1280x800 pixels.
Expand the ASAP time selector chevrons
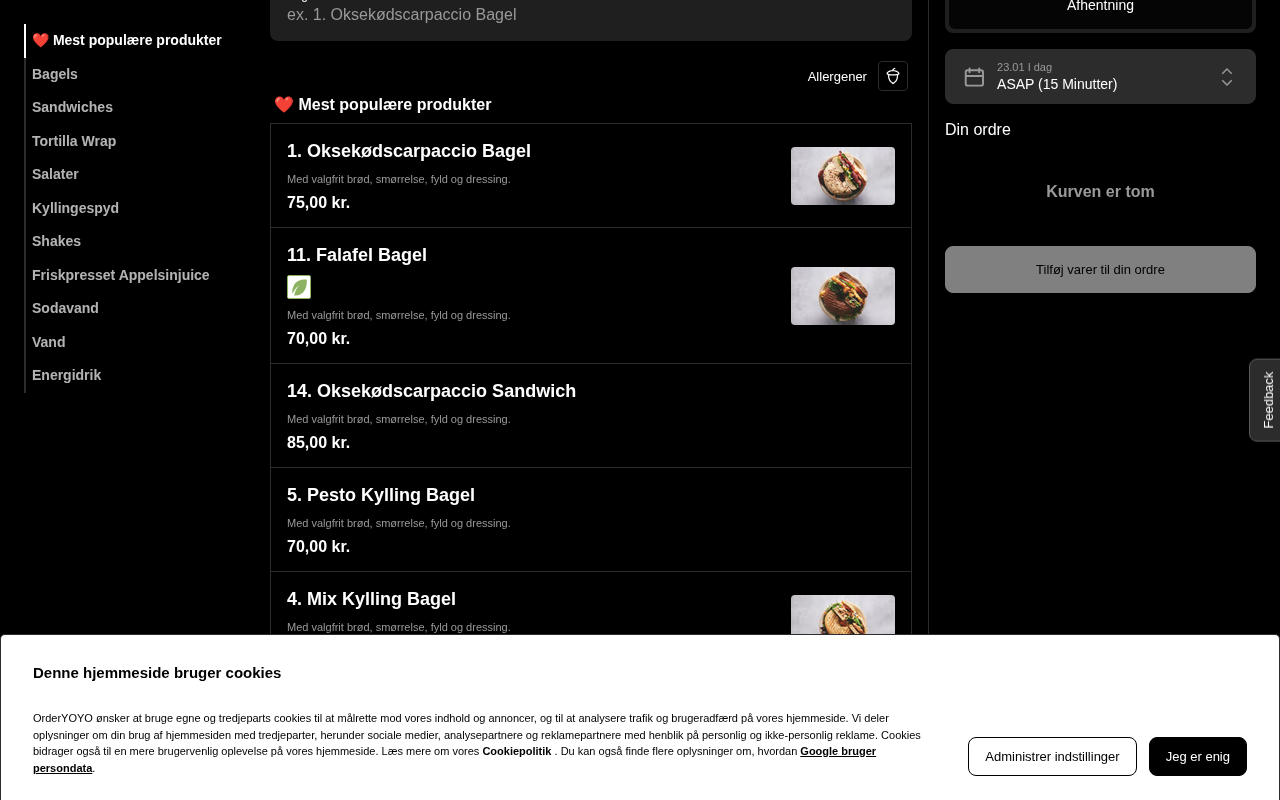pyautogui.click(x=1227, y=77)
